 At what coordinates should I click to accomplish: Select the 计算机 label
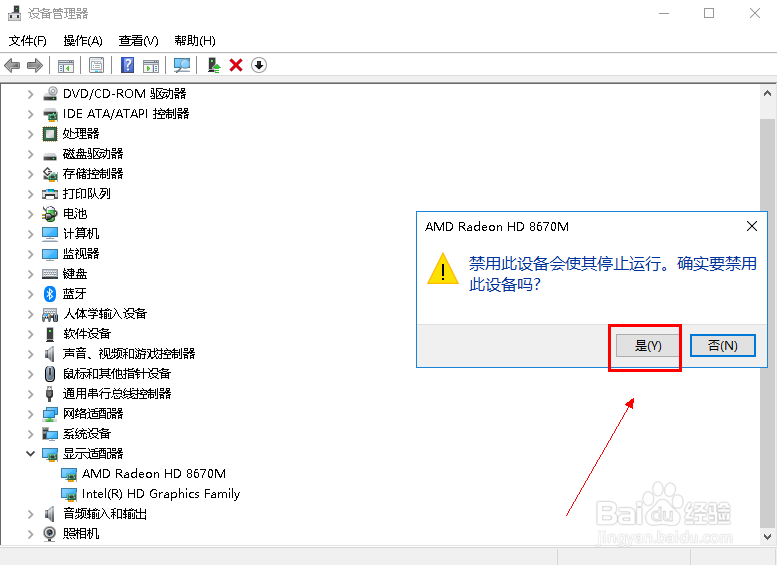(x=81, y=234)
